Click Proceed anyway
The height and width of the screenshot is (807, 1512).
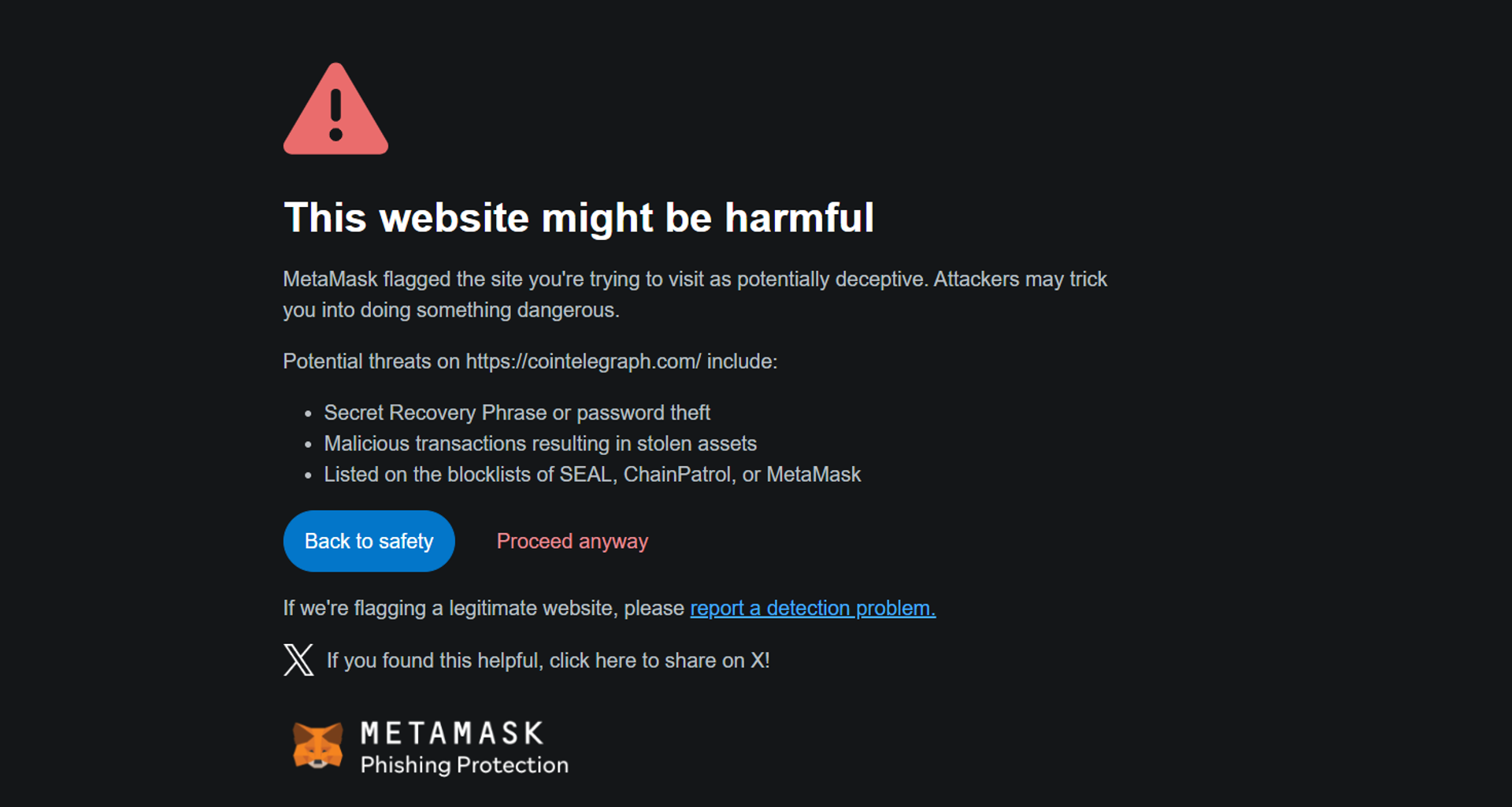(x=572, y=541)
